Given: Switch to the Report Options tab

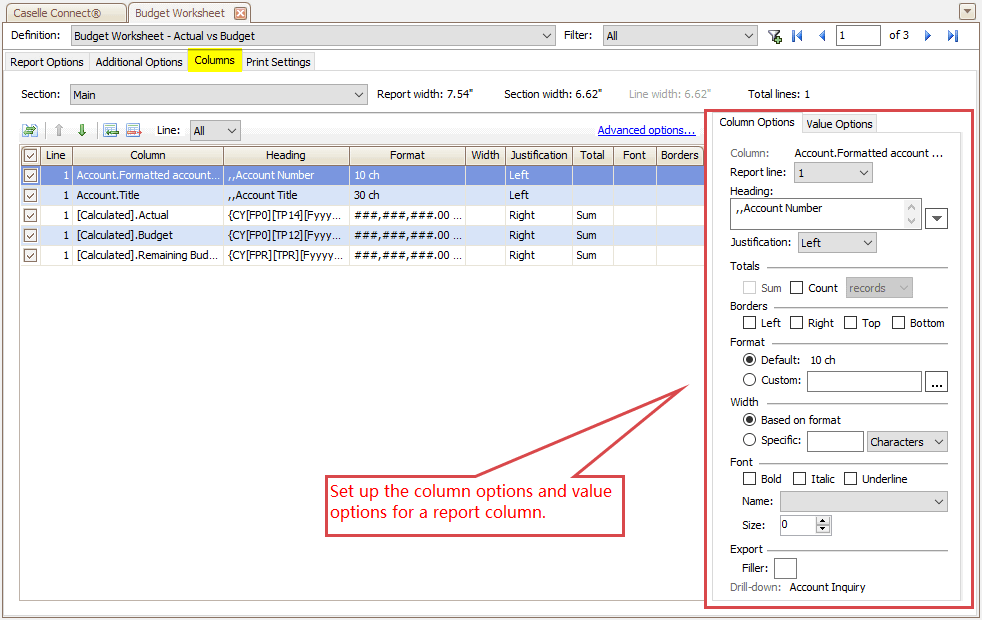Looking at the screenshot, I should tap(47, 62).
